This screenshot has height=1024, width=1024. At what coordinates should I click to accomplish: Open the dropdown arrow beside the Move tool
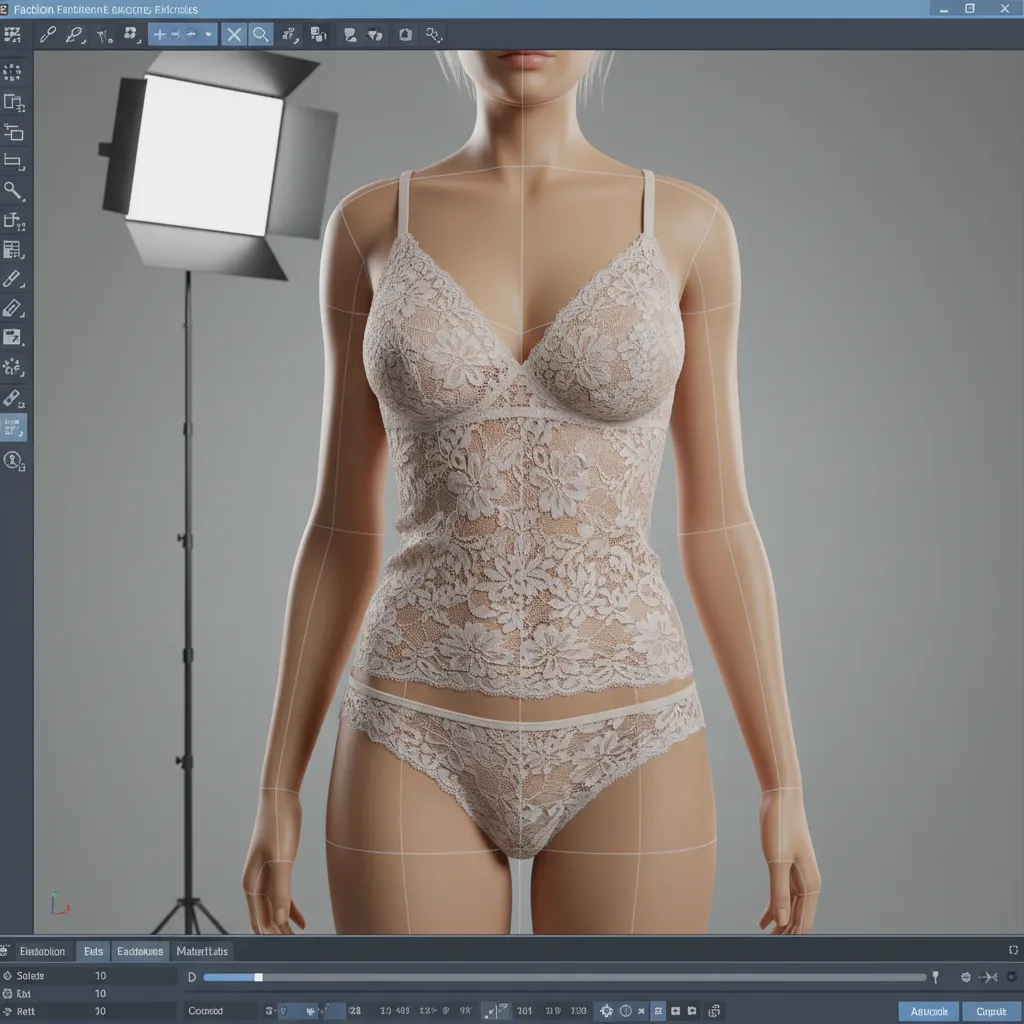207,34
